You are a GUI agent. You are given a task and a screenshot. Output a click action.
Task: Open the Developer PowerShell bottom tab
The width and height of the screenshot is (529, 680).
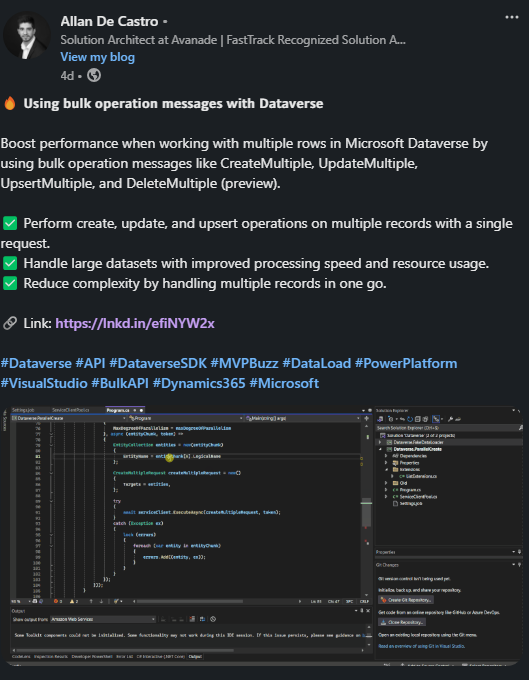tap(92, 657)
